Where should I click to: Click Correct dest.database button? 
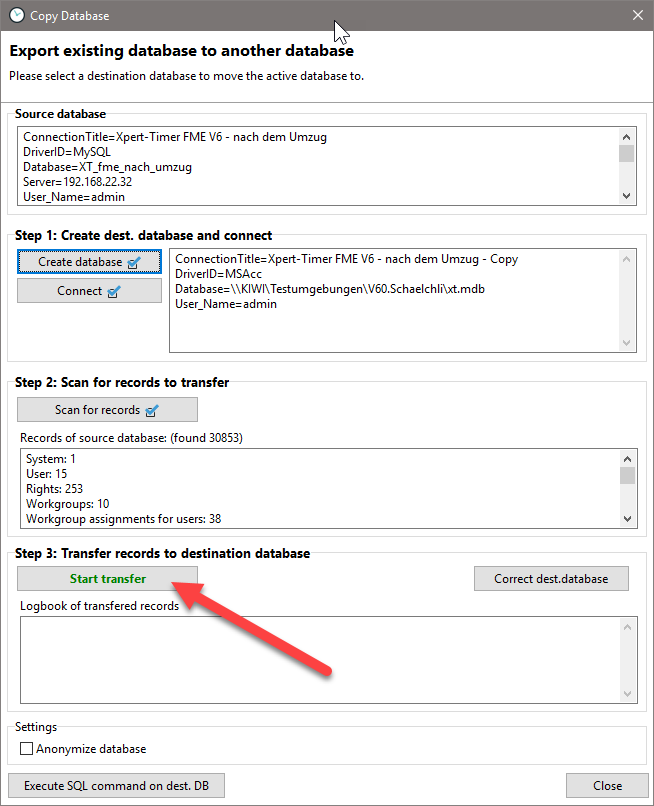[554, 579]
